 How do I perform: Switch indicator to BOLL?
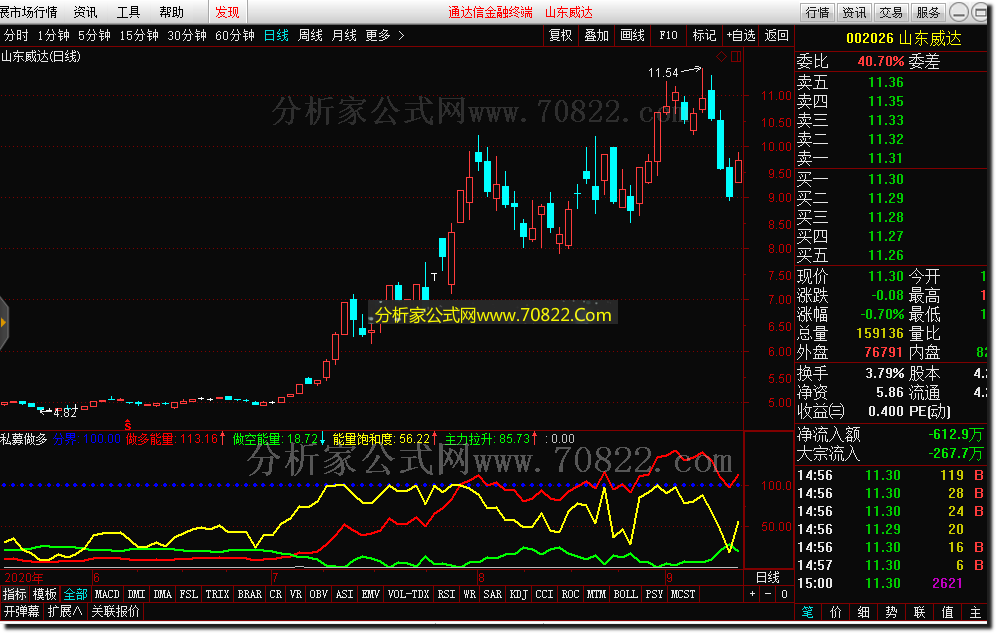(x=625, y=594)
